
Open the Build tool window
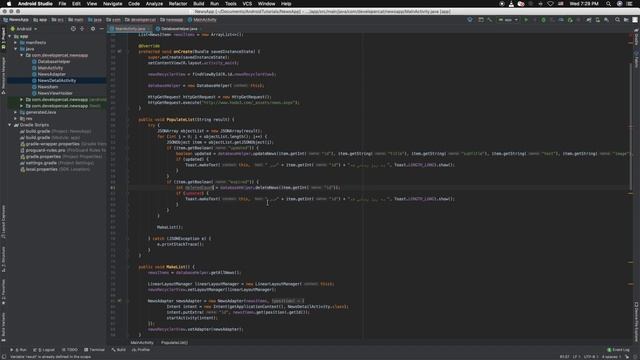(x=119, y=350)
